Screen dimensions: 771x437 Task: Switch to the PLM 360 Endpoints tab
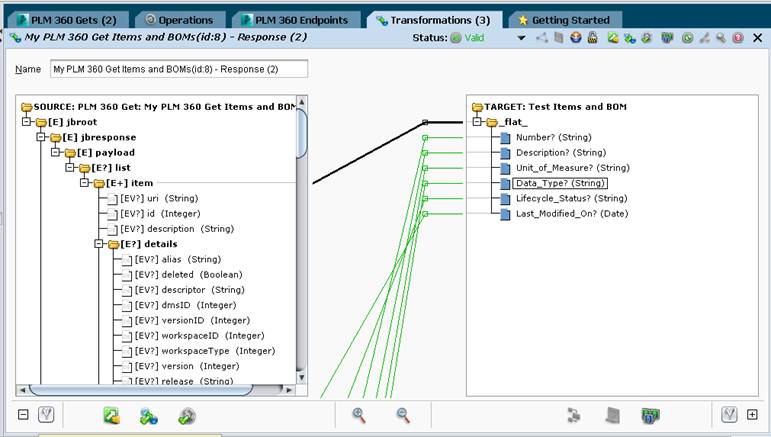(x=296, y=20)
